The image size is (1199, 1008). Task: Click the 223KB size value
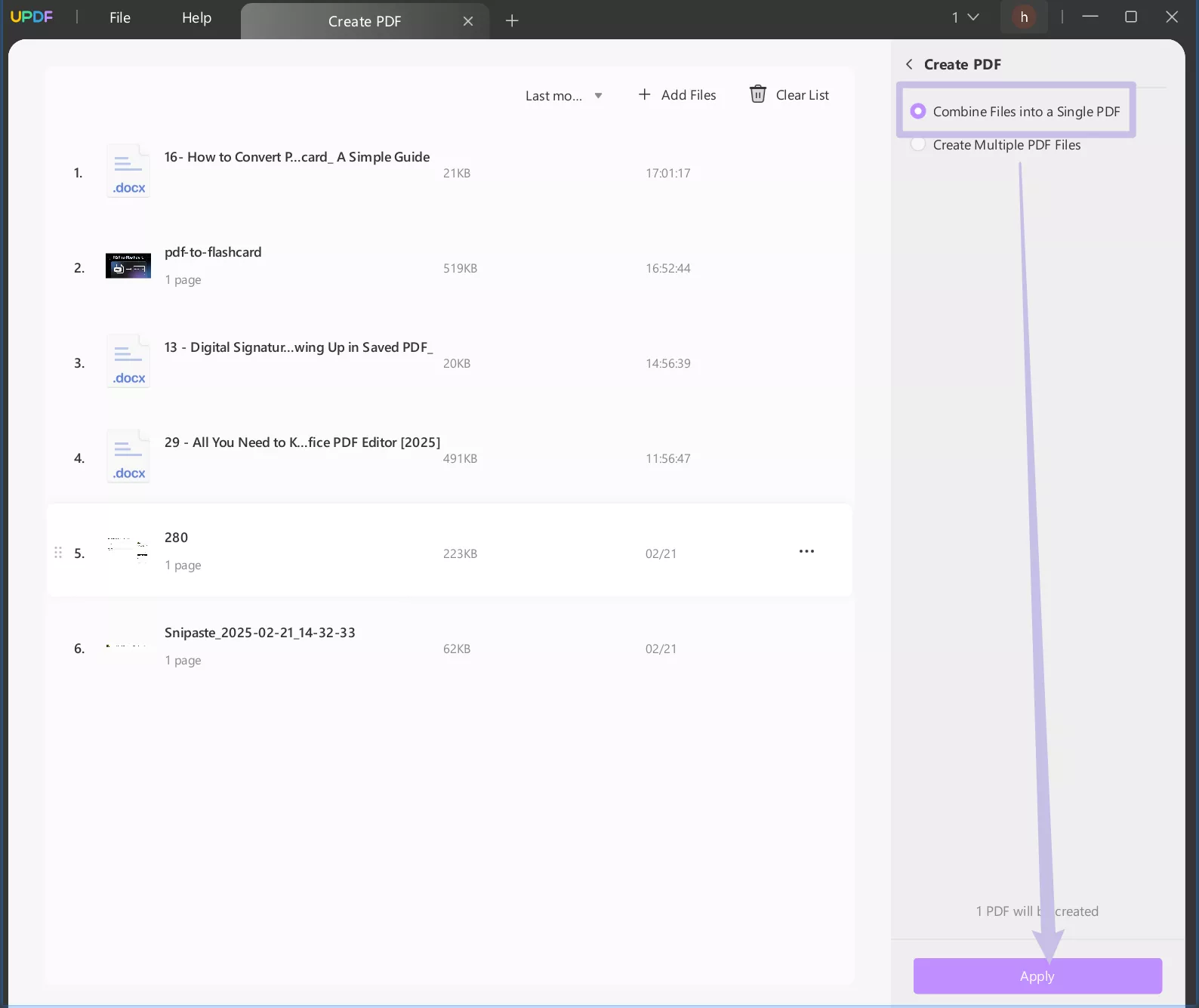point(460,553)
